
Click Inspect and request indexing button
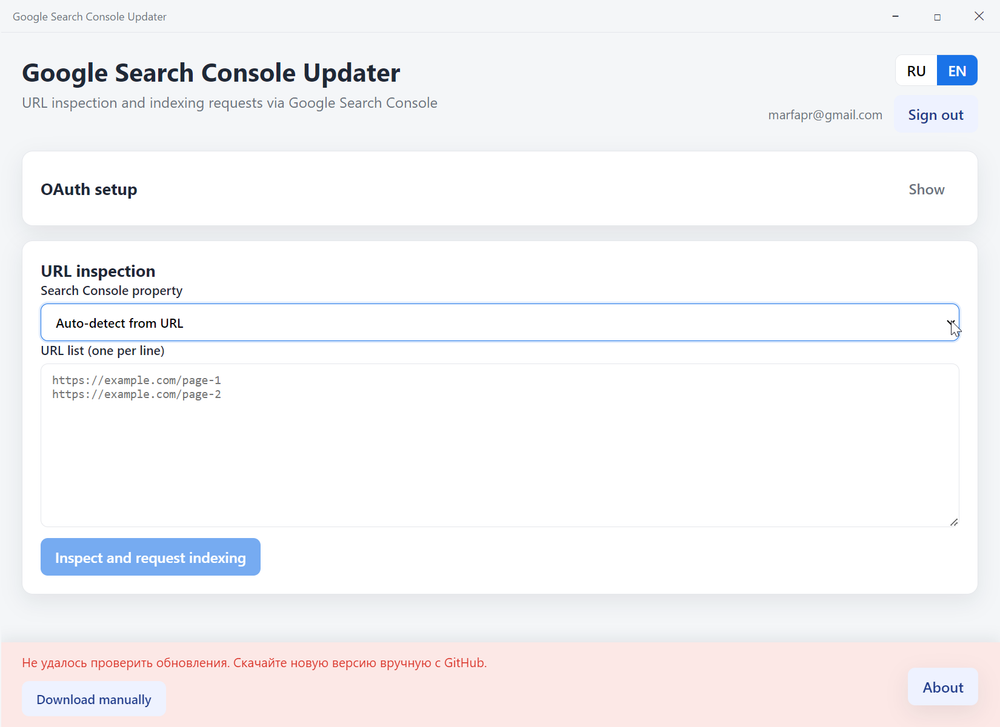pyautogui.click(x=151, y=557)
